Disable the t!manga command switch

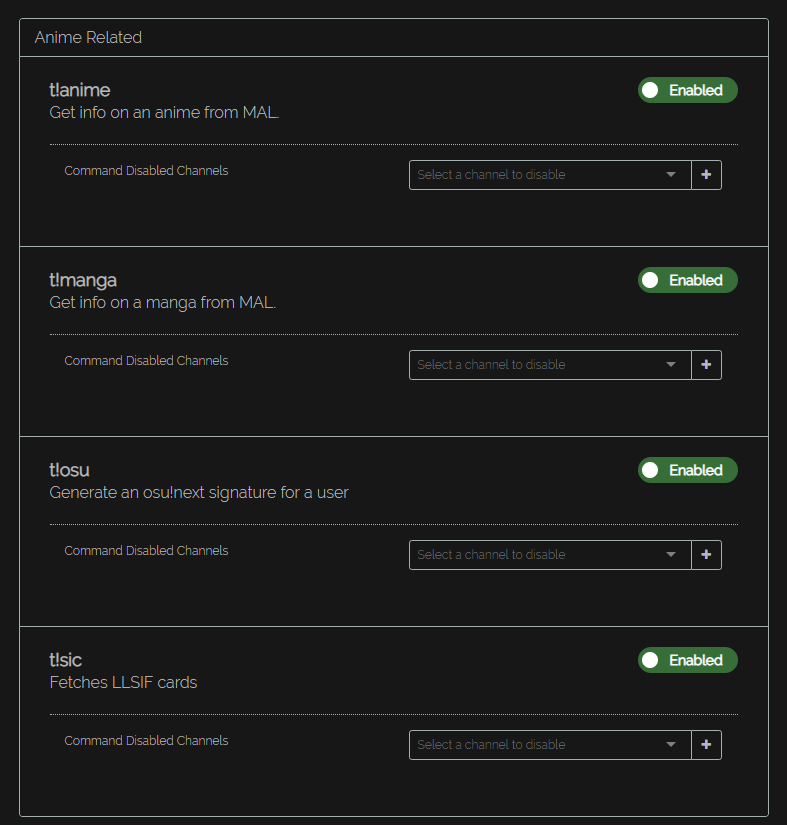[687, 280]
